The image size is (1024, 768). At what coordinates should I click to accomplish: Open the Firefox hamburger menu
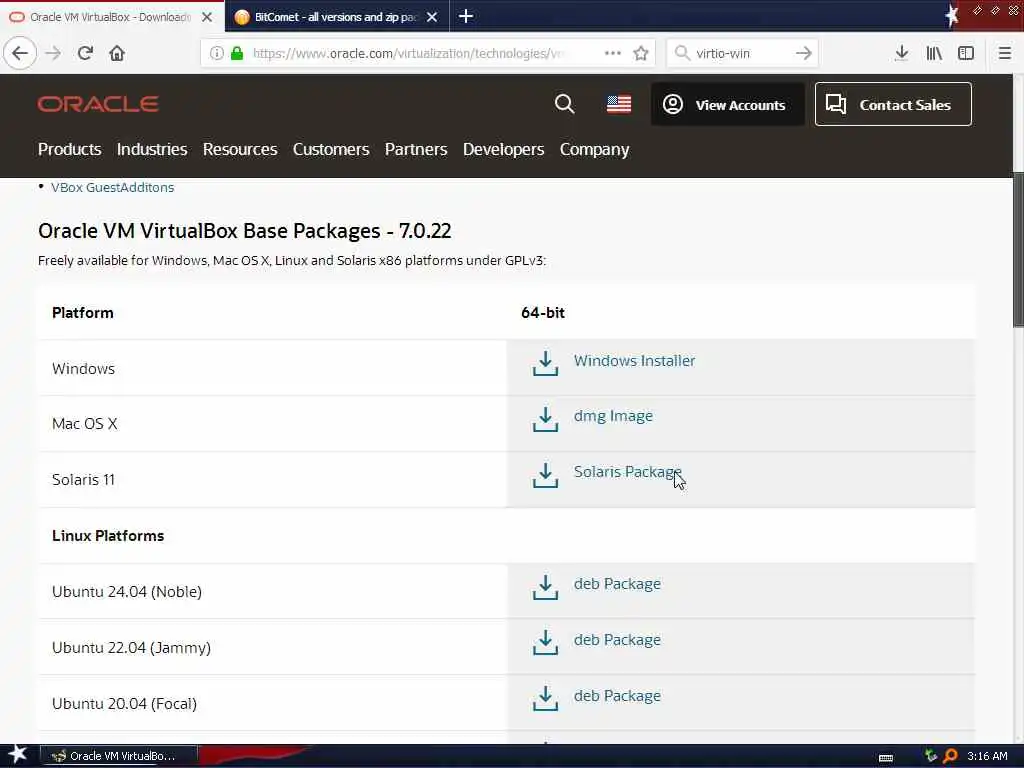pos(1004,53)
